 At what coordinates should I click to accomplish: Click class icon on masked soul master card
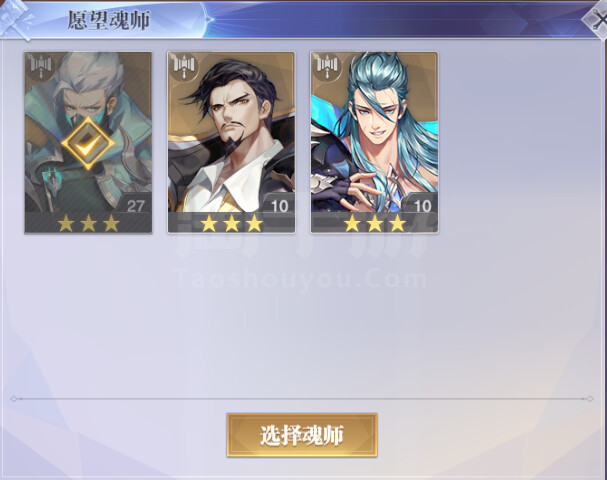point(41,65)
